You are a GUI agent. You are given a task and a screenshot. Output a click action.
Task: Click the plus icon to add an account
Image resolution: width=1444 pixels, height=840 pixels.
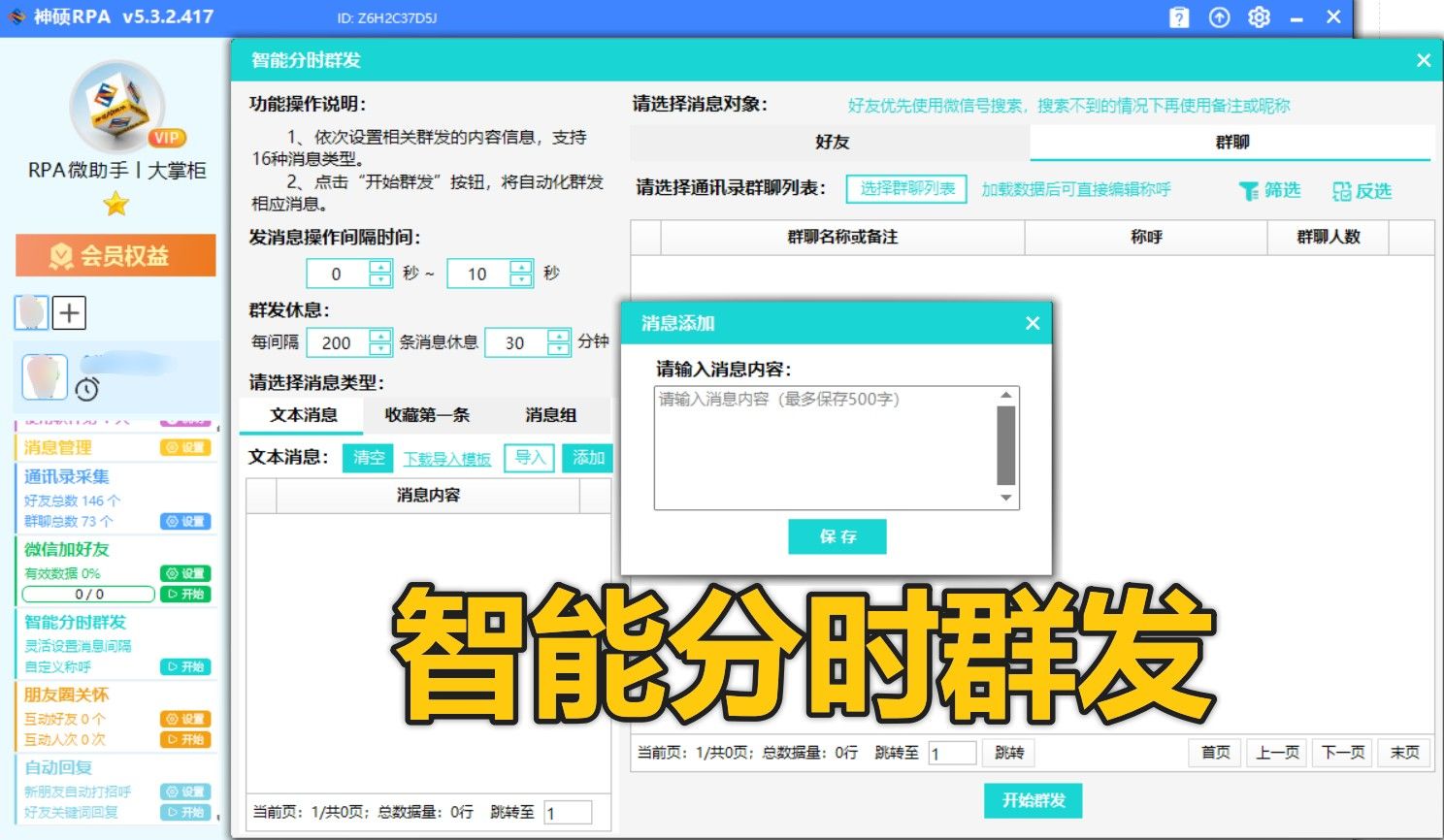(69, 312)
